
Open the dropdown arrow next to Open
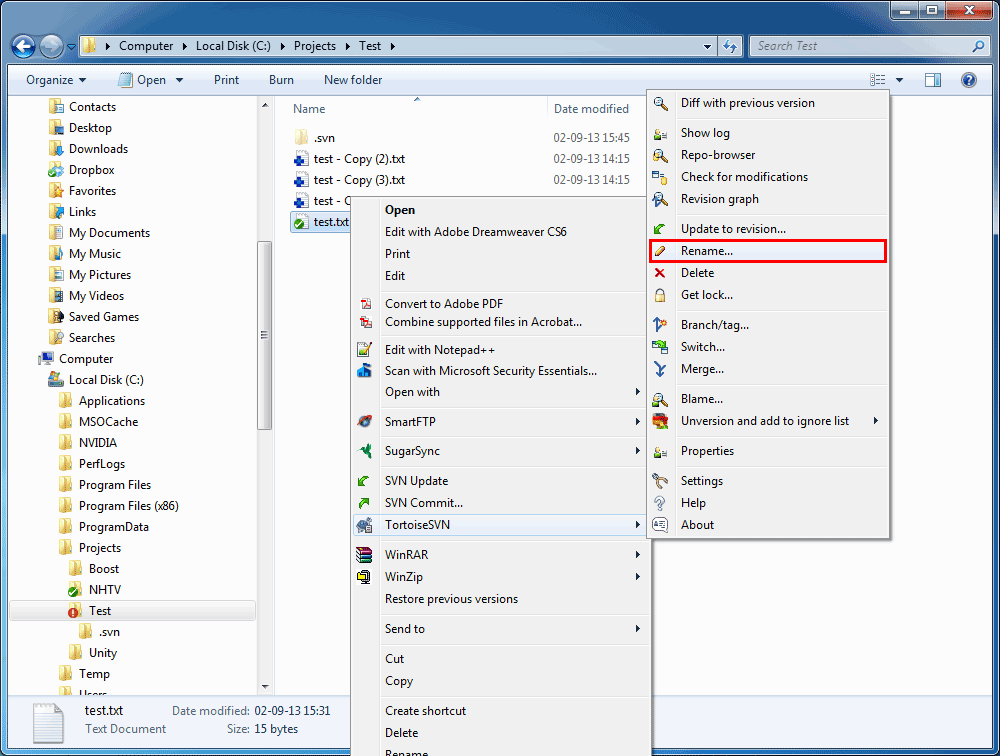(x=179, y=80)
